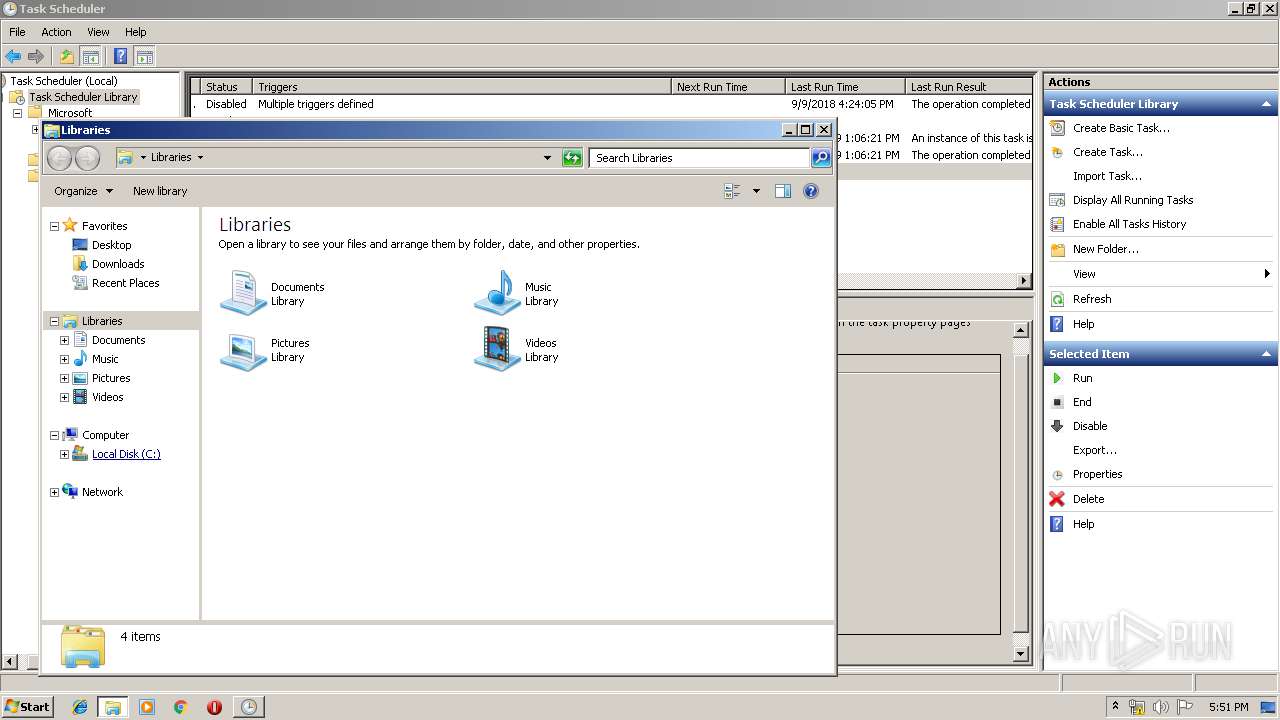
Task: Click the task list horizontal scroll right arrow
Action: 1024,281
